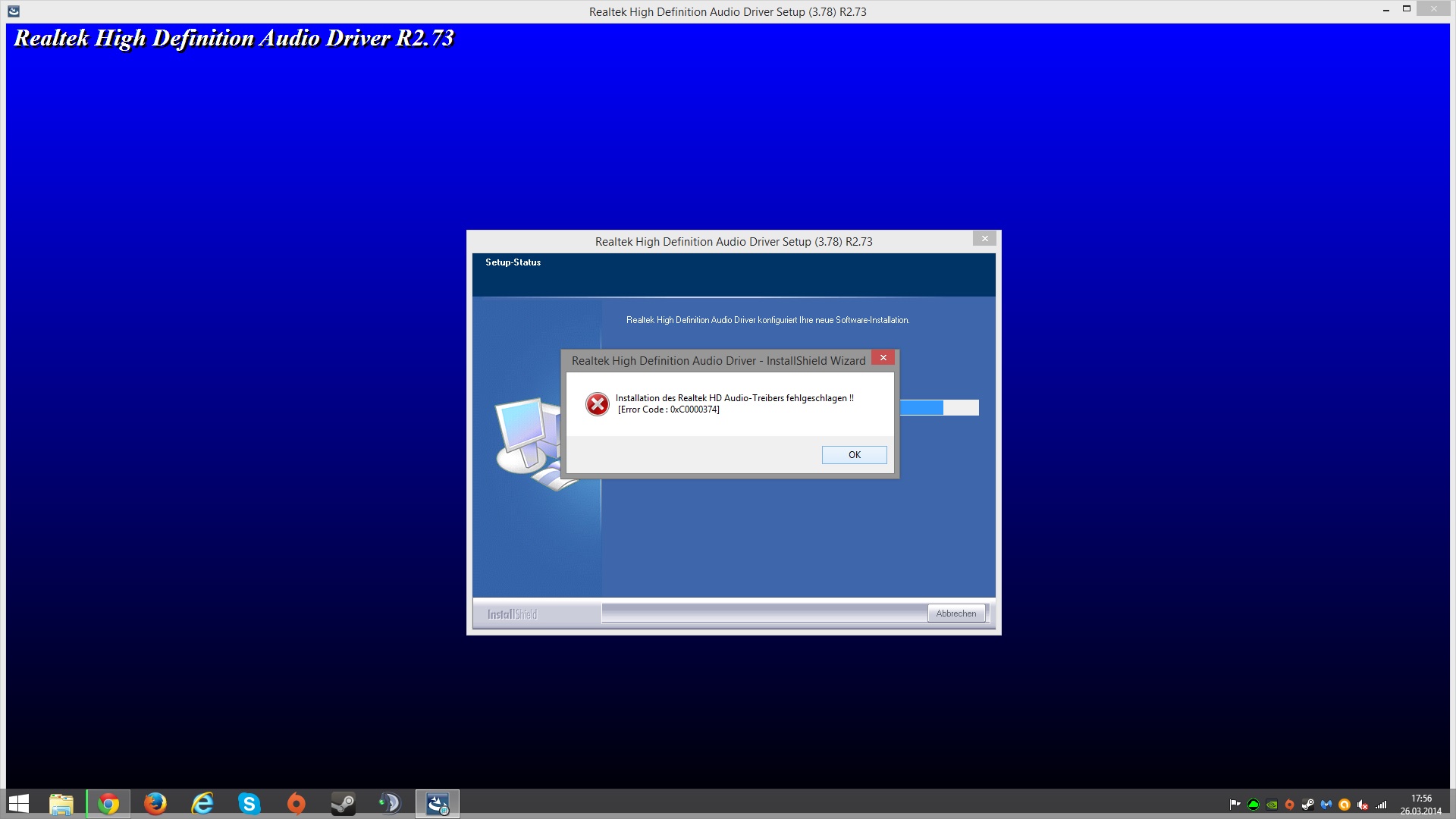Click the Malwarebytes tray icon
Screen dimensions: 1456x819
(1326, 805)
